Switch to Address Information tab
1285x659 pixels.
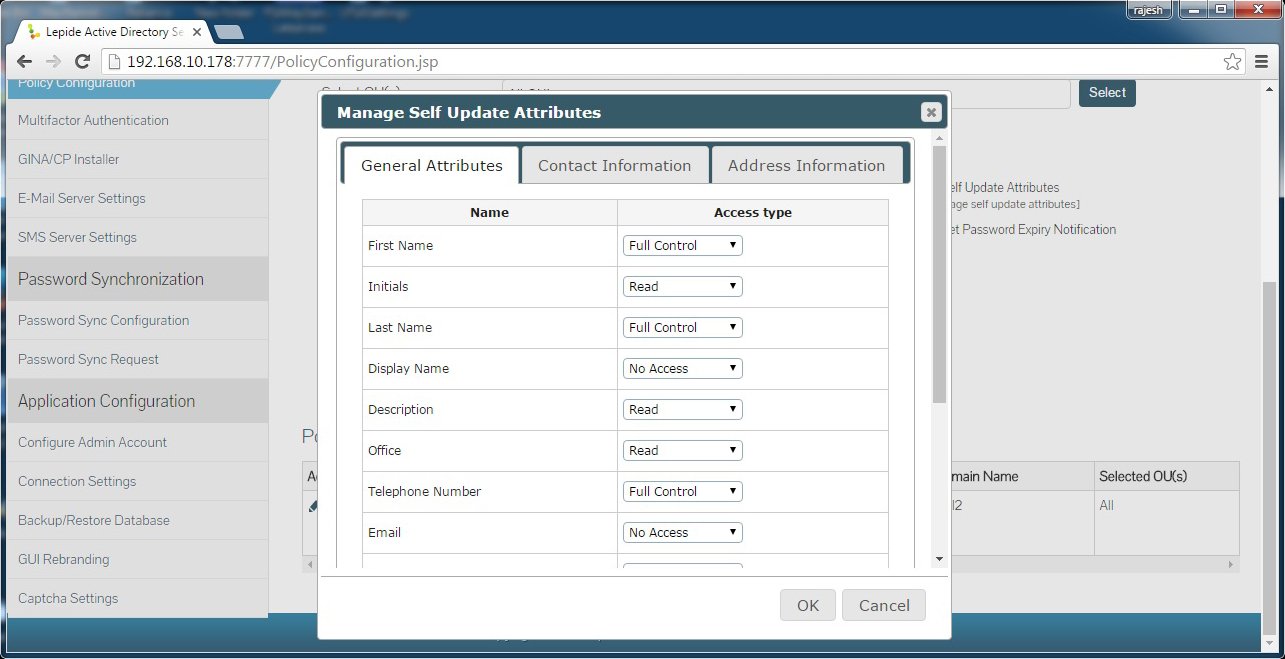pos(806,165)
